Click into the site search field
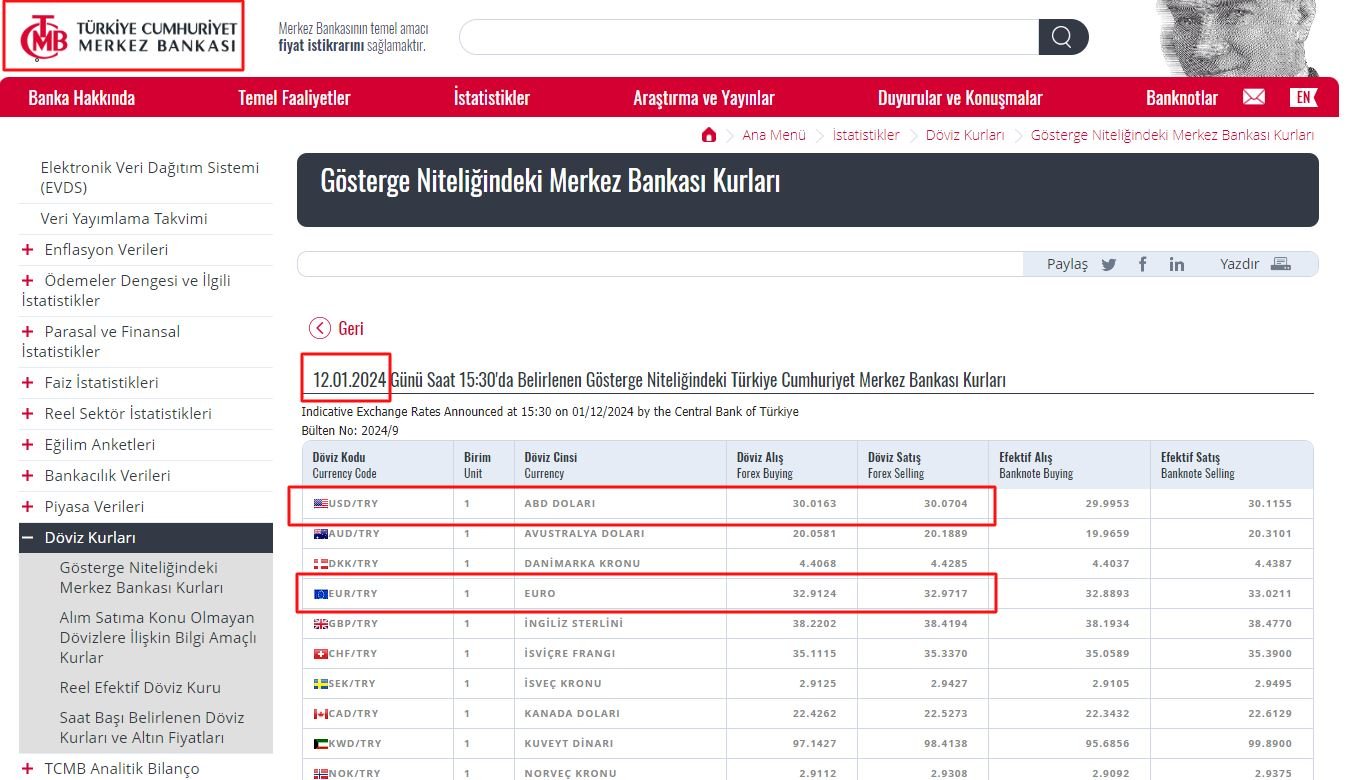This screenshot has height=780, width=1370. pos(748,38)
